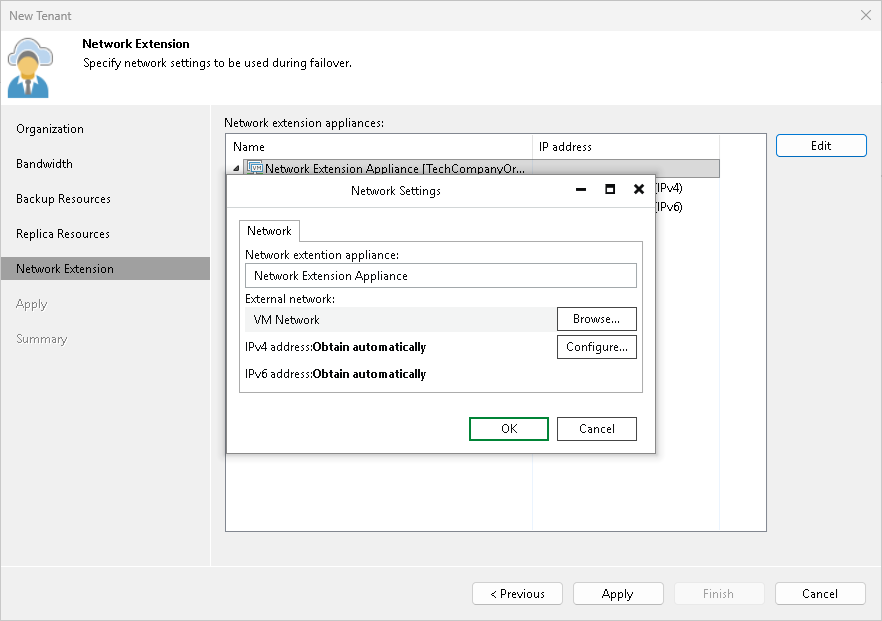Confirm network settings with OK
Viewport: 882px width, 621px height.
click(508, 428)
